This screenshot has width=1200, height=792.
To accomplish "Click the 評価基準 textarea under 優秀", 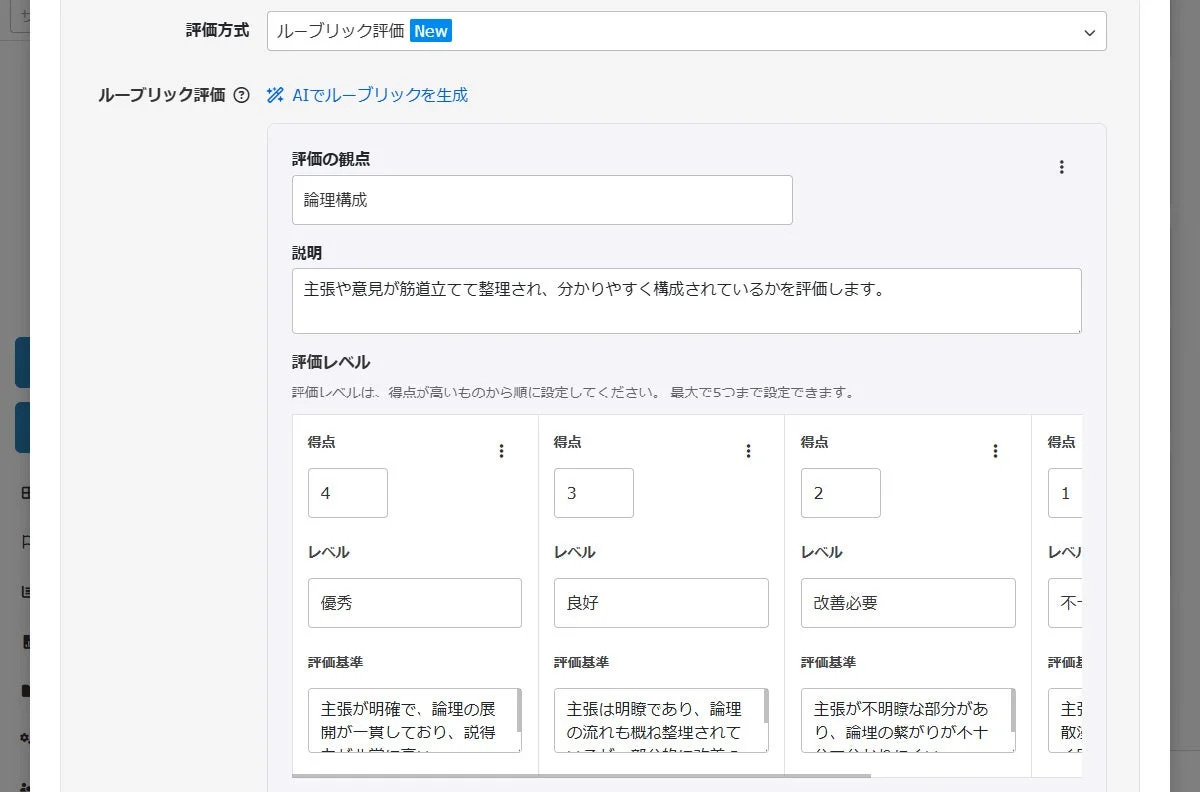I will click(410, 720).
